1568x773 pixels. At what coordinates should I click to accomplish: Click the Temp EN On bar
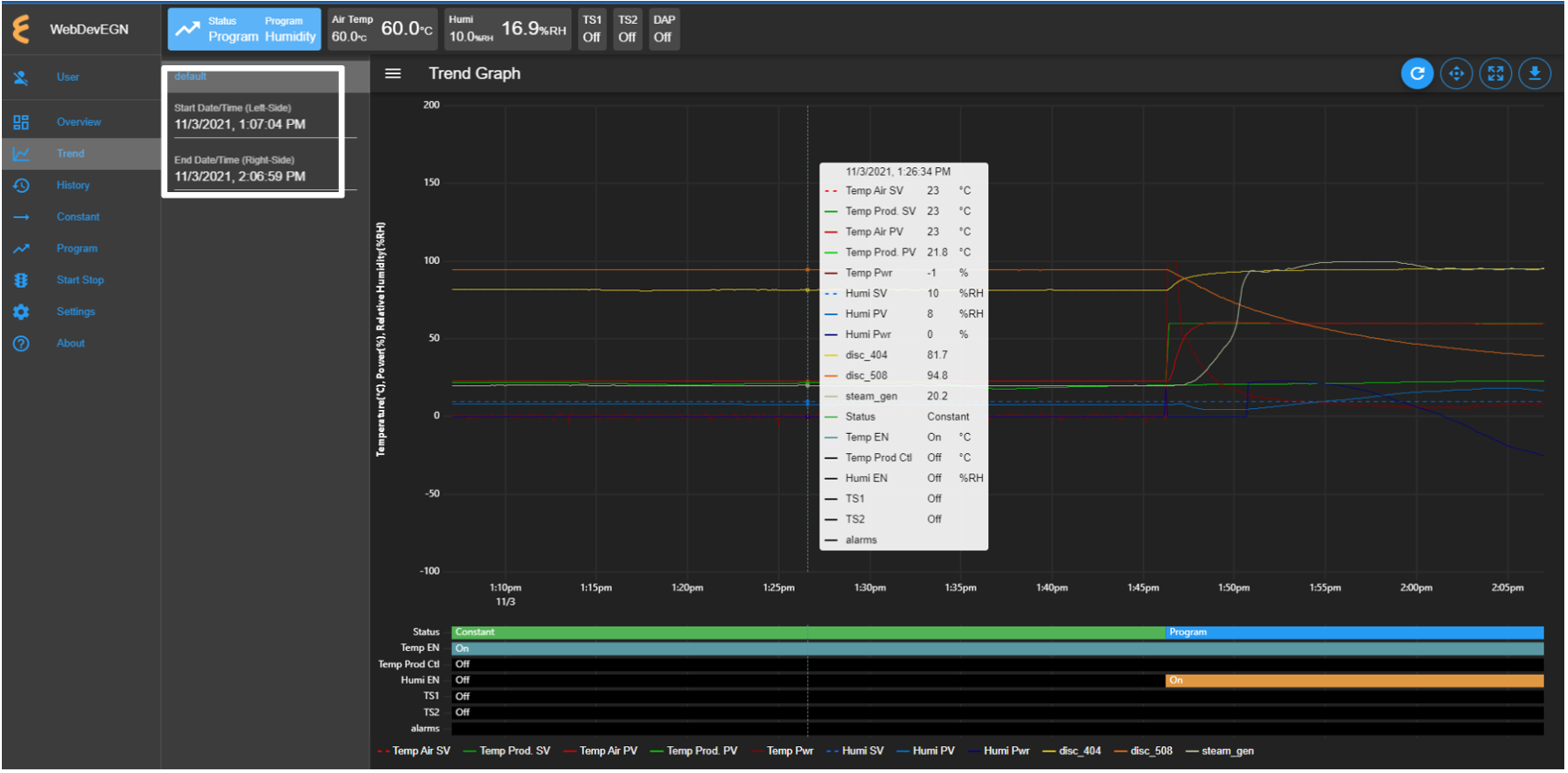[998, 649]
